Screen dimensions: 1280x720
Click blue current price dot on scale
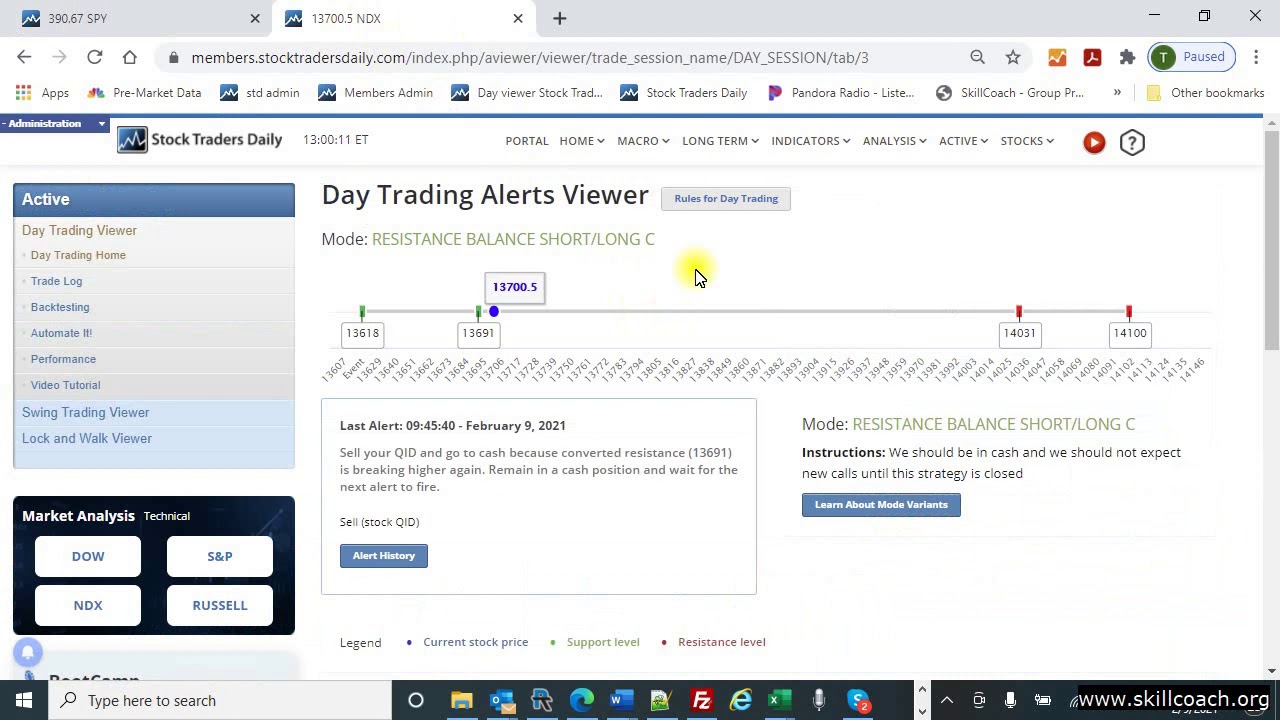click(494, 312)
